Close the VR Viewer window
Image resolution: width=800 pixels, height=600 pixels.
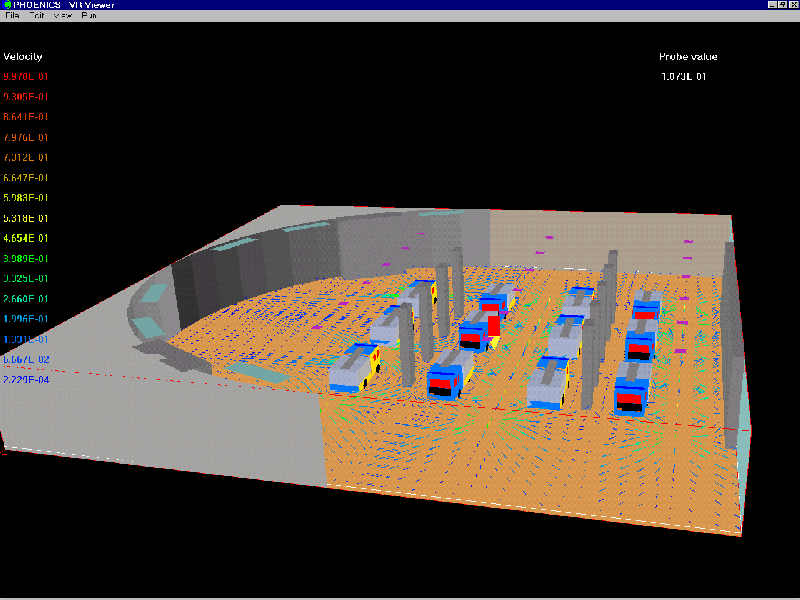click(792, 5)
